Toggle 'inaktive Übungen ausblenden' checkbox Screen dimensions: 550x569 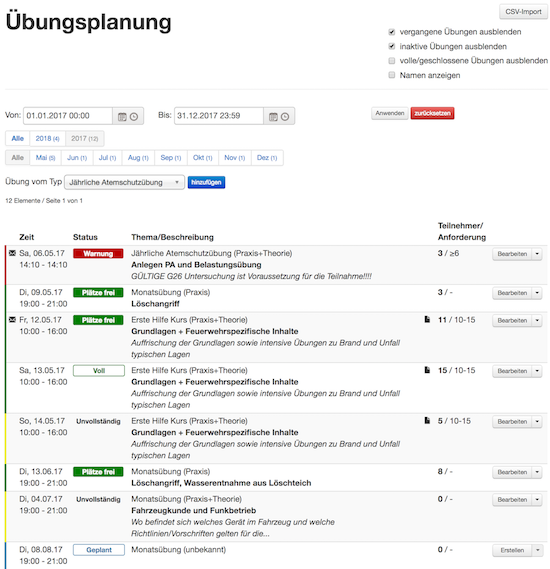click(x=391, y=46)
